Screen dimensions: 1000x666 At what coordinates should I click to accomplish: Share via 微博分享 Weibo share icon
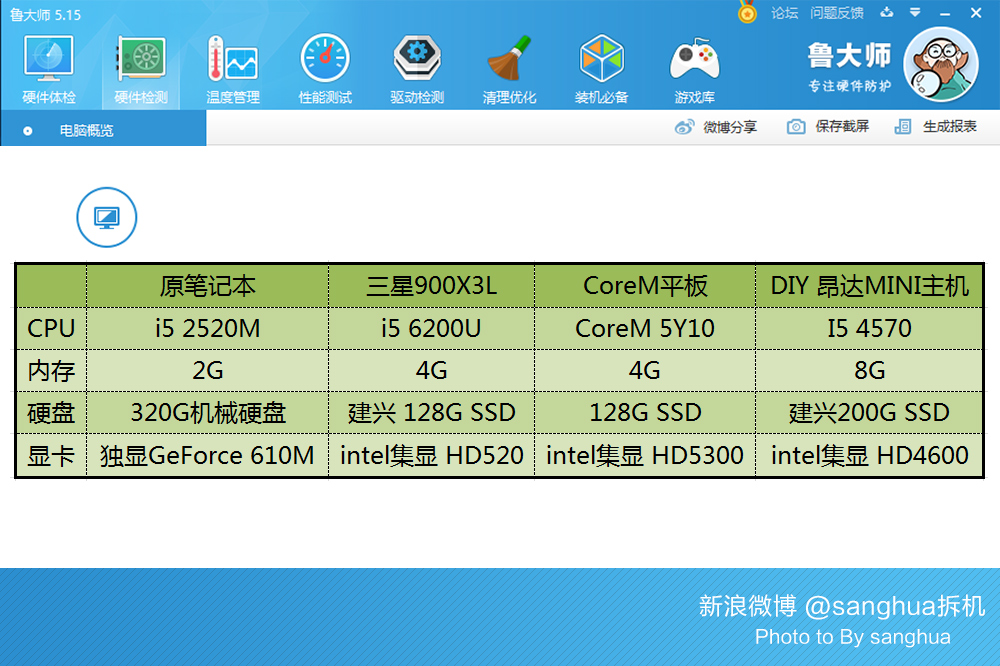(x=712, y=127)
